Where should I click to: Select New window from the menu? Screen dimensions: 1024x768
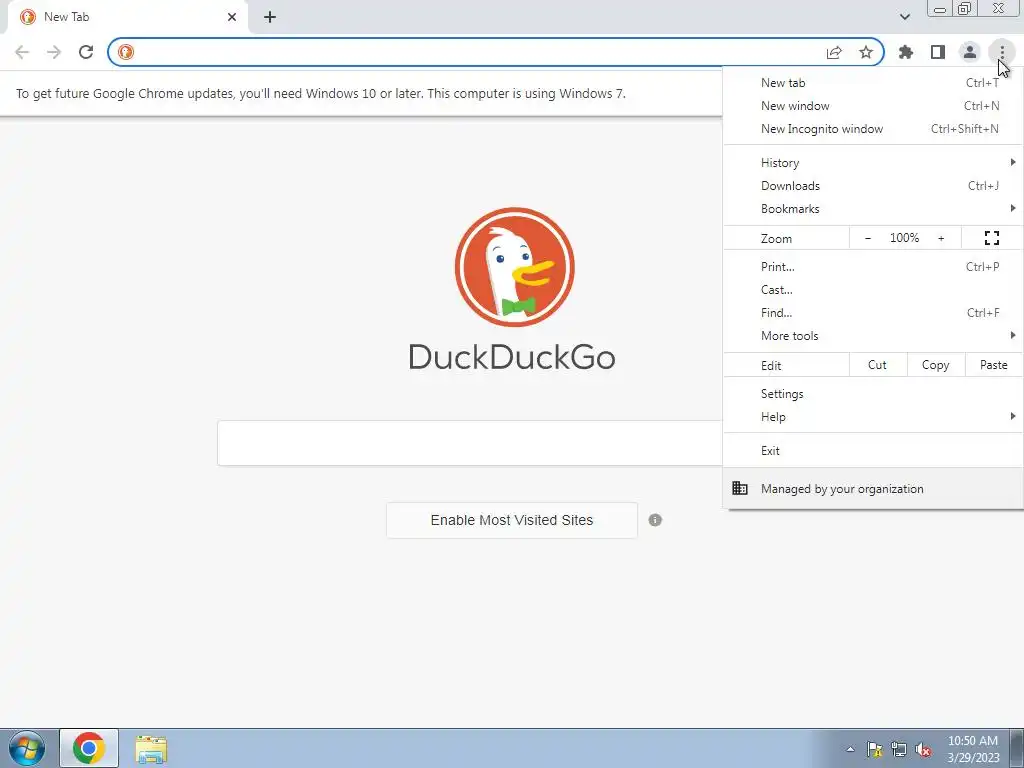click(x=873, y=106)
